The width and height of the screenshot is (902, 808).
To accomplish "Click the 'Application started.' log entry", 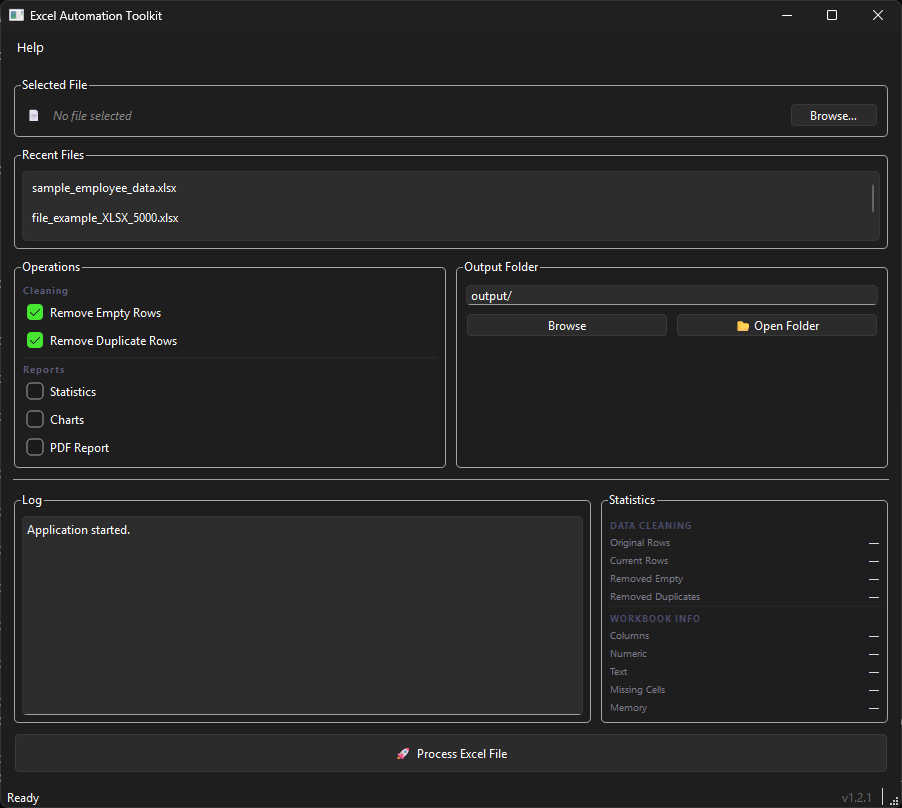I will point(79,530).
